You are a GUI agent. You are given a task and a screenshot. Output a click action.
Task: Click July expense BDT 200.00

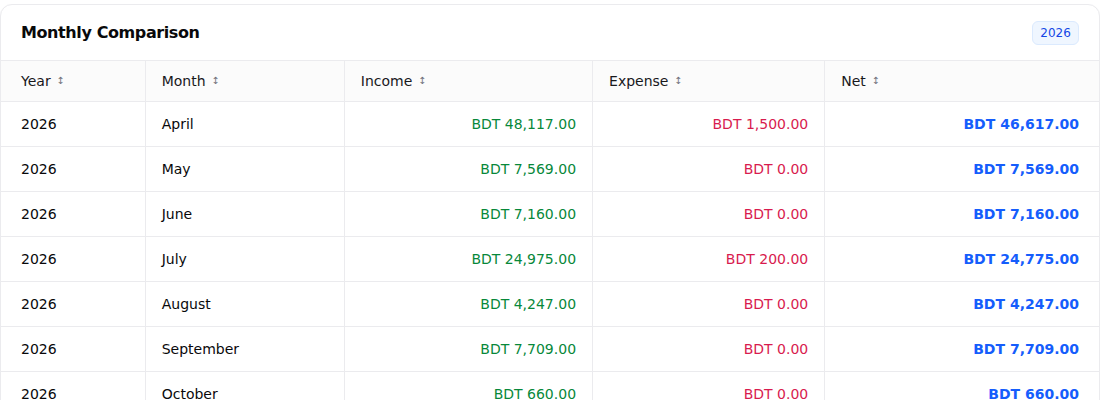(767, 259)
